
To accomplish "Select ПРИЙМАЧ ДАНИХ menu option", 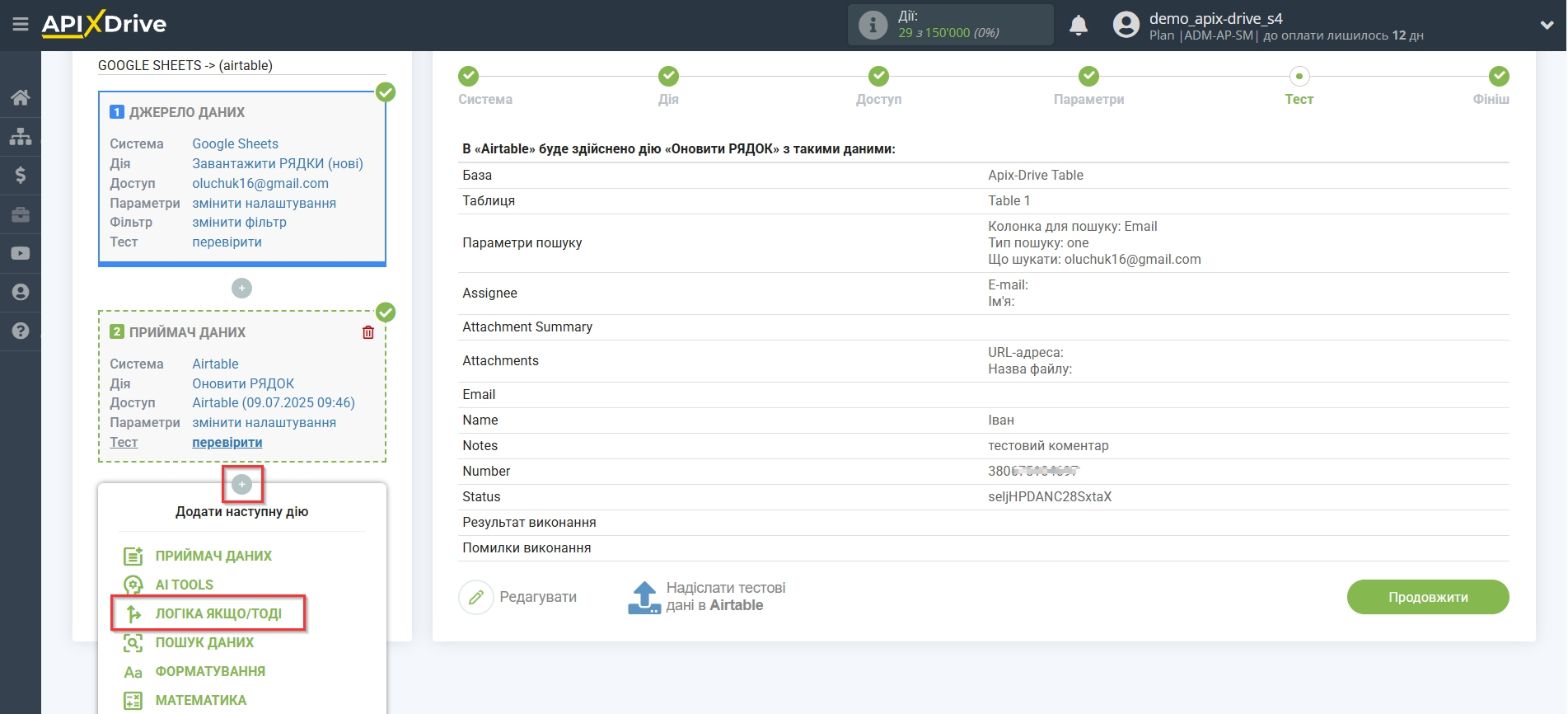I will click(x=213, y=557).
